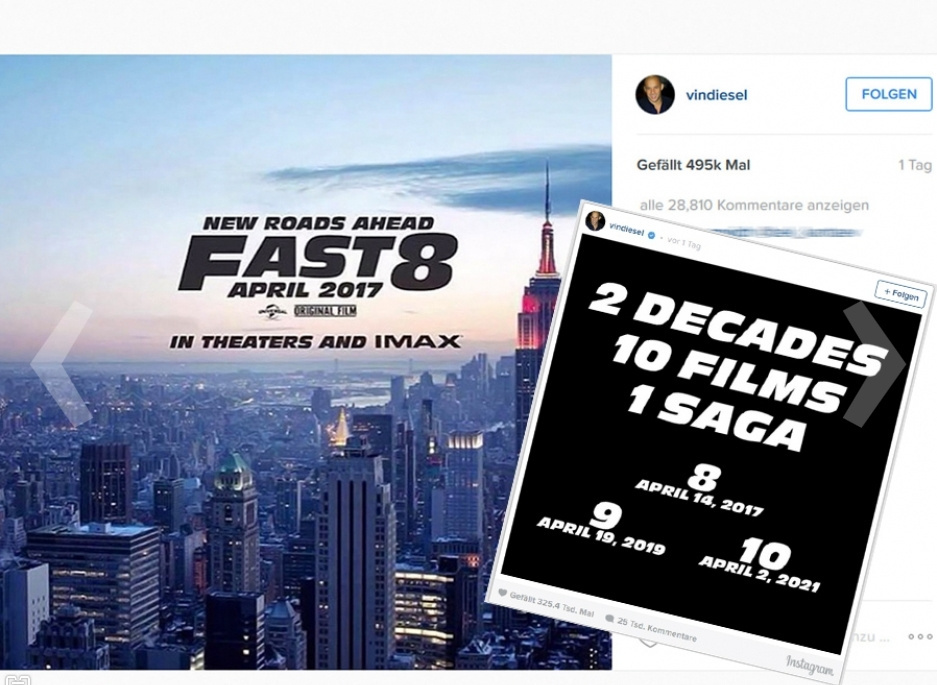Expand 'alle 28,810 Kommentare anzeigen'

click(754, 206)
